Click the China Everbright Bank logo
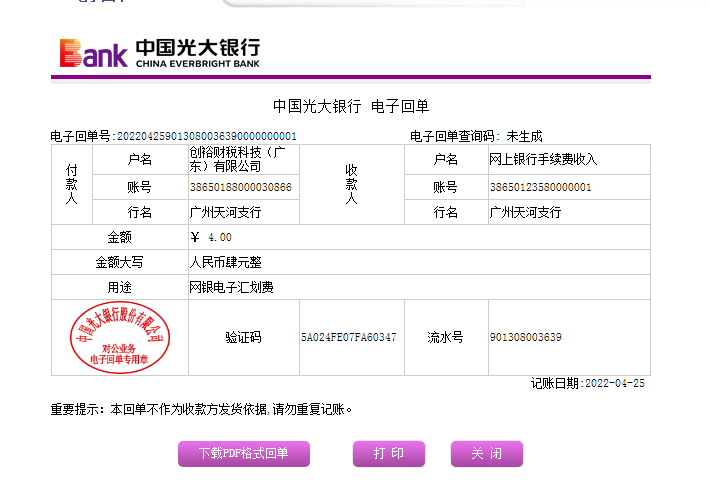Viewport: 709px width, 492px height. (160, 52)
